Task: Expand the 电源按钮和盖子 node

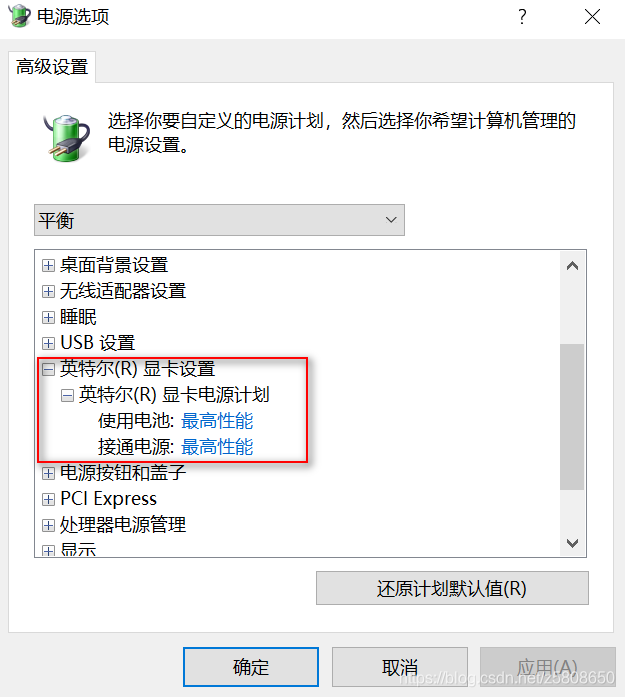Action: click(x=48, y=473)
